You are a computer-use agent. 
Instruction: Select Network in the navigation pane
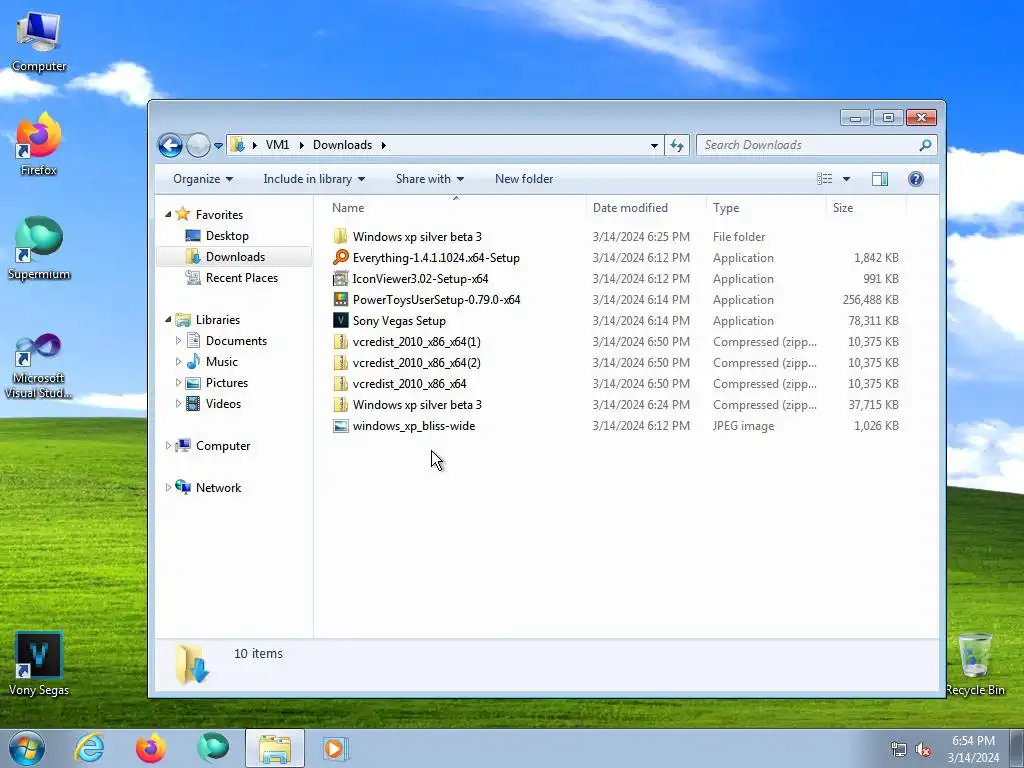click(x=218, y=487)
